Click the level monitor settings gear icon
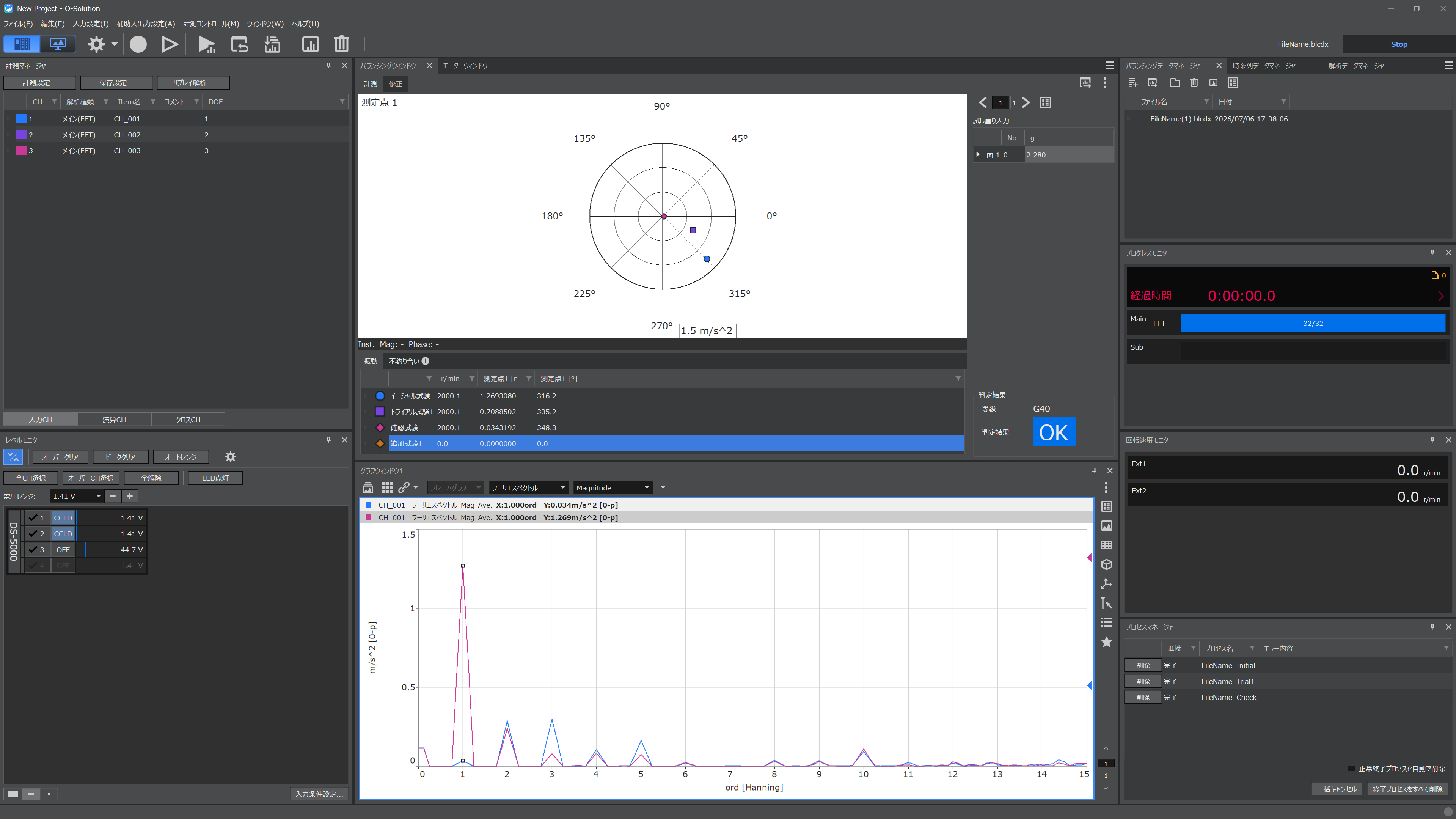The image size is (1456, 819). coord(230,457)
